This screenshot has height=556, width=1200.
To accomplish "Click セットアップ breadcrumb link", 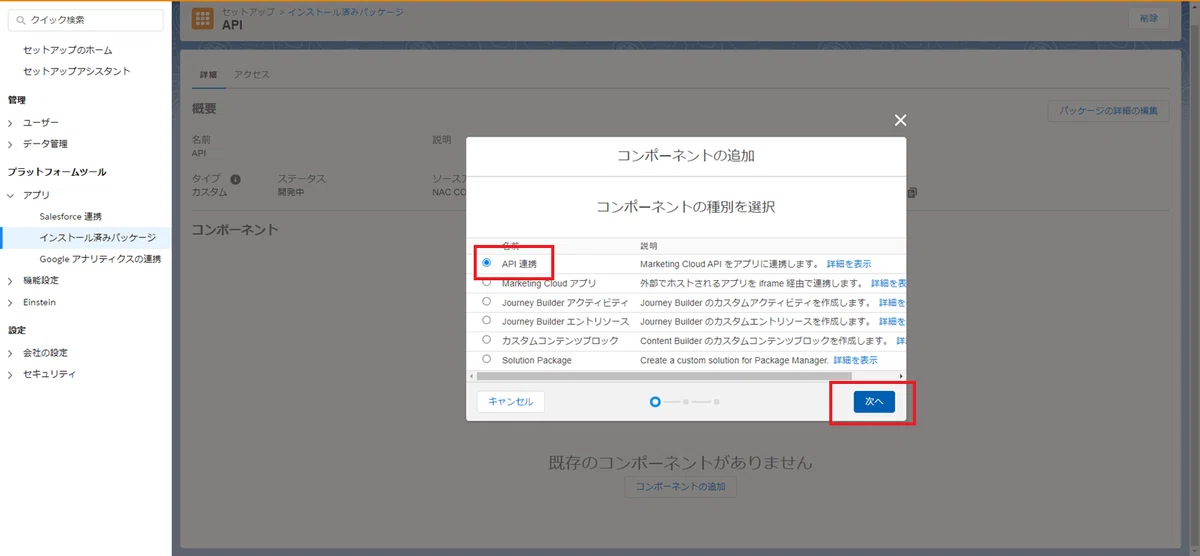I will click(249, 10).
